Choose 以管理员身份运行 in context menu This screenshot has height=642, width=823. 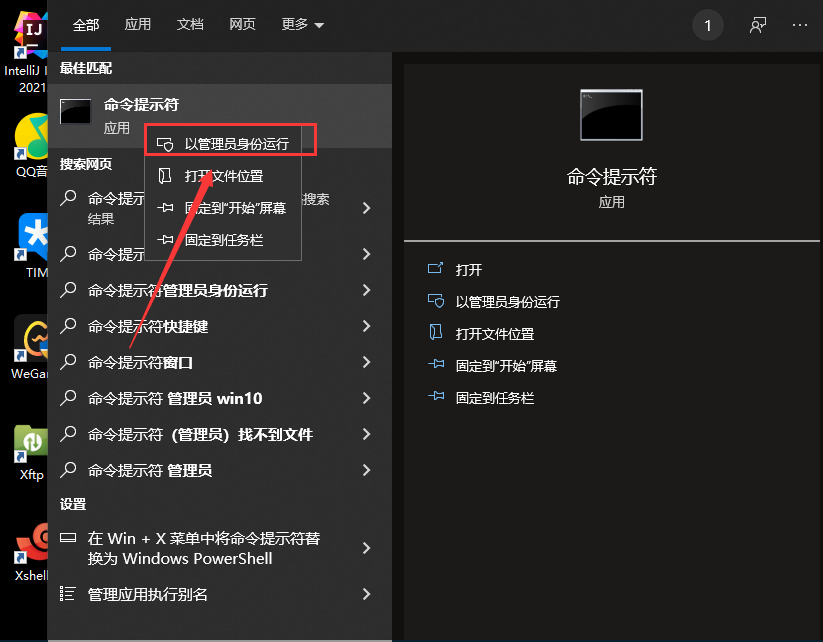point(223,144)
